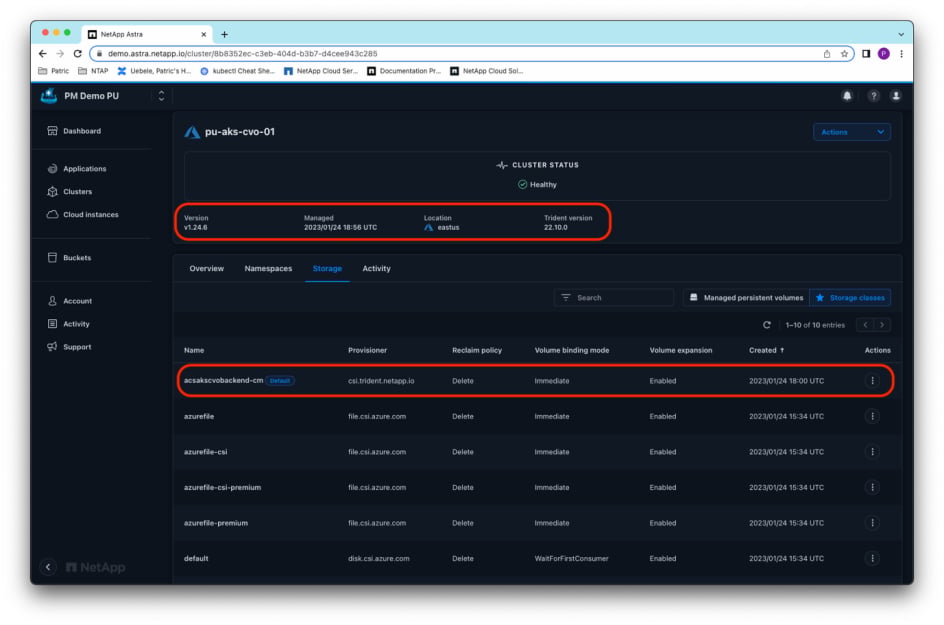
Task: Open Chrome profile avatar
Action: [x=884, y=54]
